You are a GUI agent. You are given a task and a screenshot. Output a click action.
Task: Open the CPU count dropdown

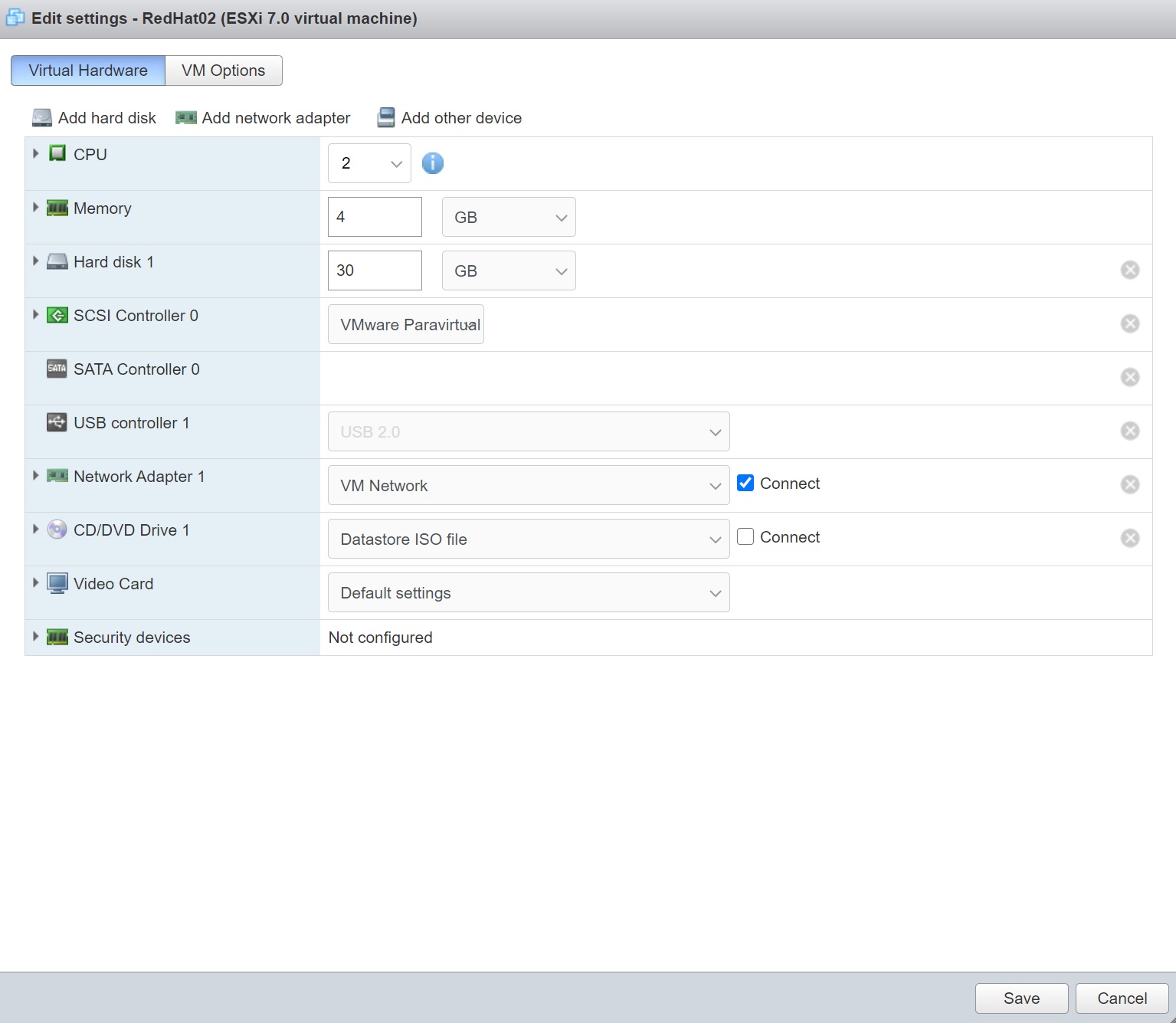pos(369,163)
